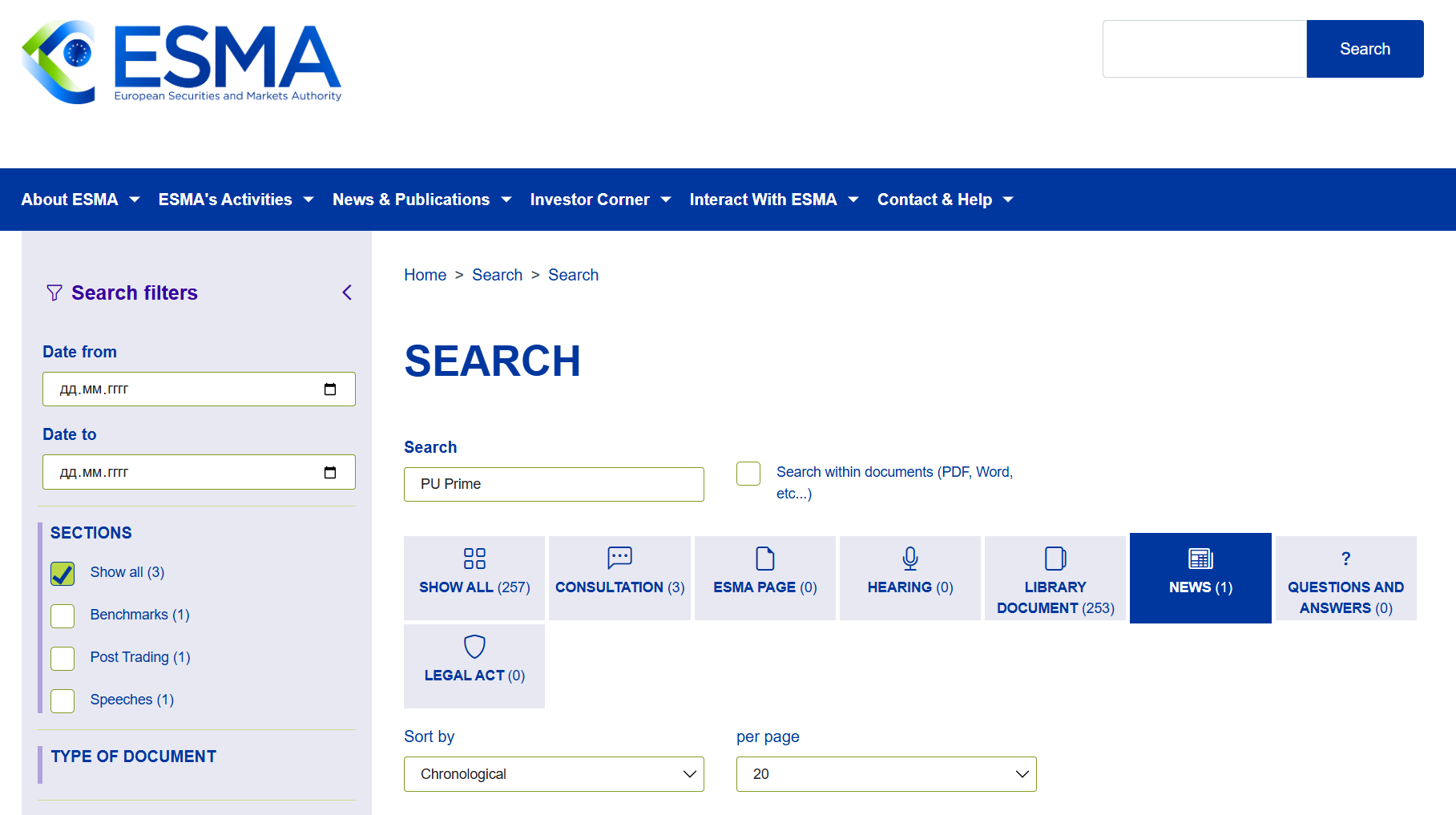The image size is (1456, 815).
Task: Click the Legal Act shield icon
Action: (x=474, y=647)
